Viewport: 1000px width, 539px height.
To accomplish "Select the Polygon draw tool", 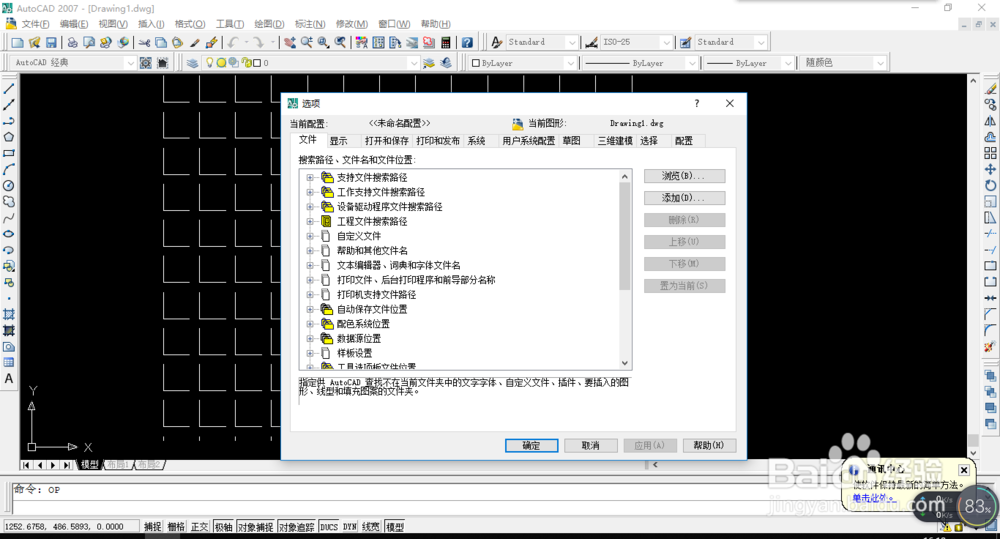I will [9, 137].
